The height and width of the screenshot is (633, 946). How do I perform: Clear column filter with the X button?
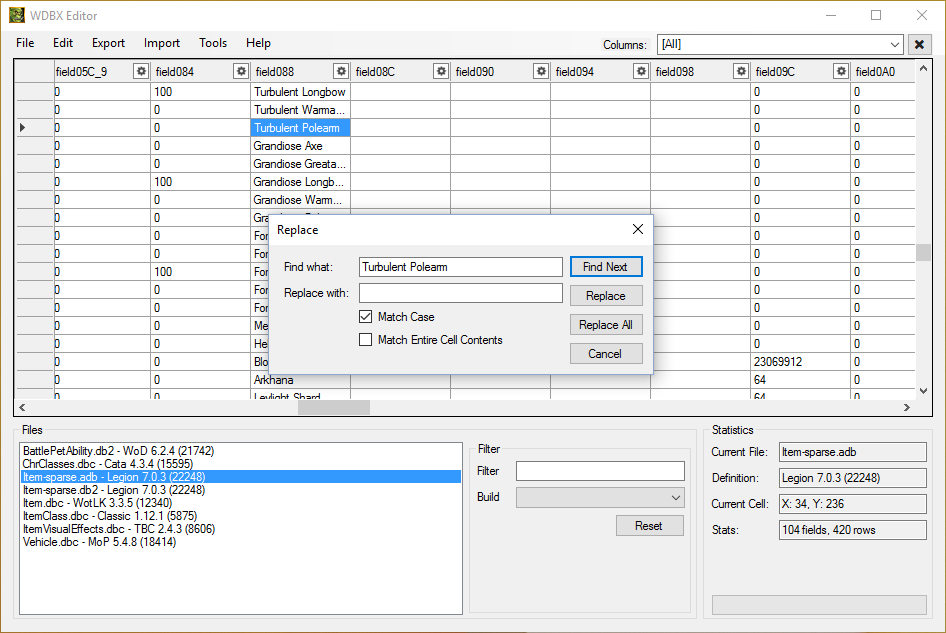(919, 44)
